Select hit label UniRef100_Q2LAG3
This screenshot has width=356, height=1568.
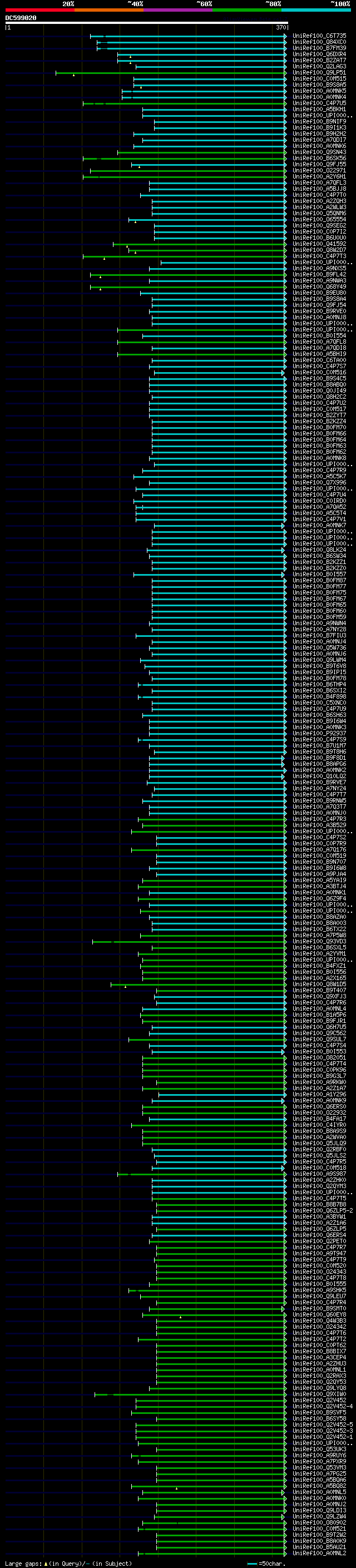[x=319, y=66]
